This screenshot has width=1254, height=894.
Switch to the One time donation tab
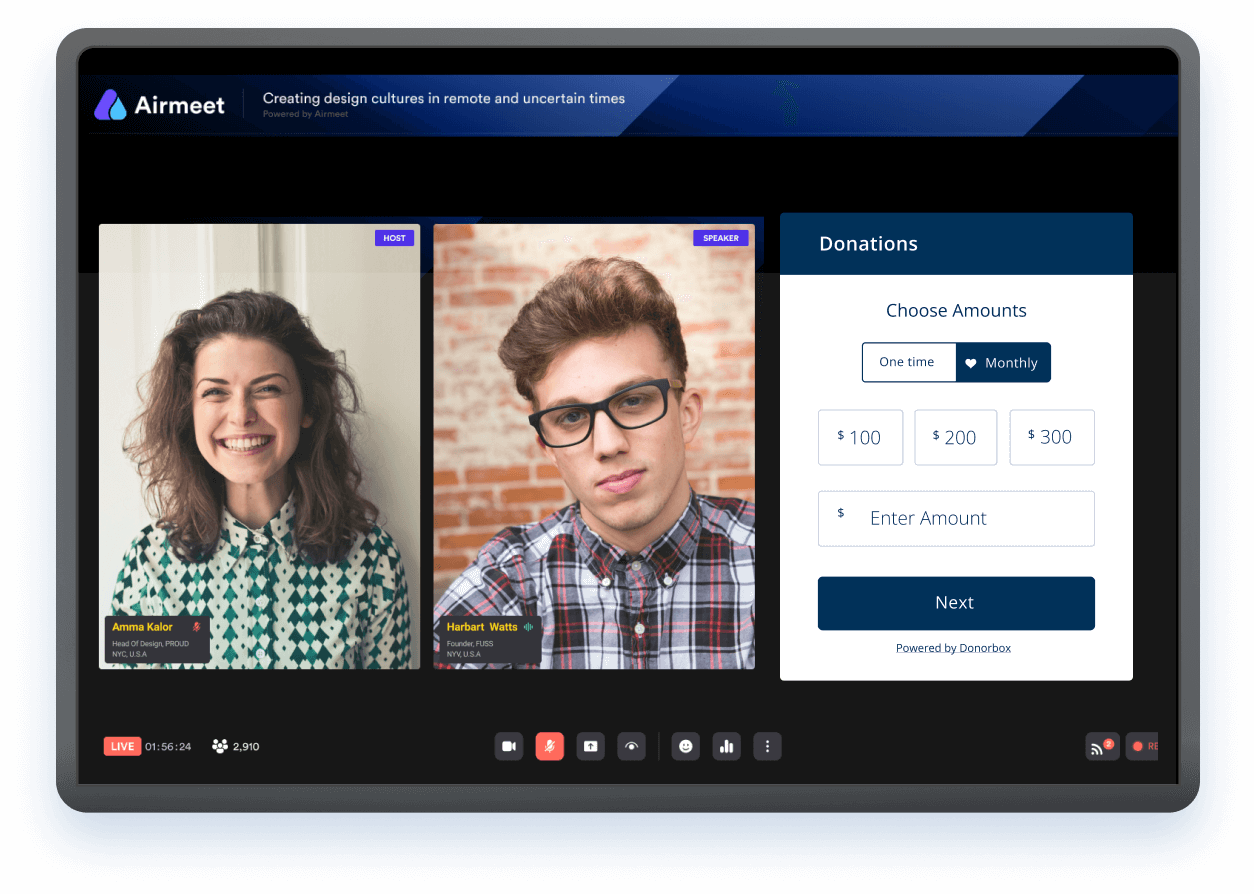click(x=909, y=362)
